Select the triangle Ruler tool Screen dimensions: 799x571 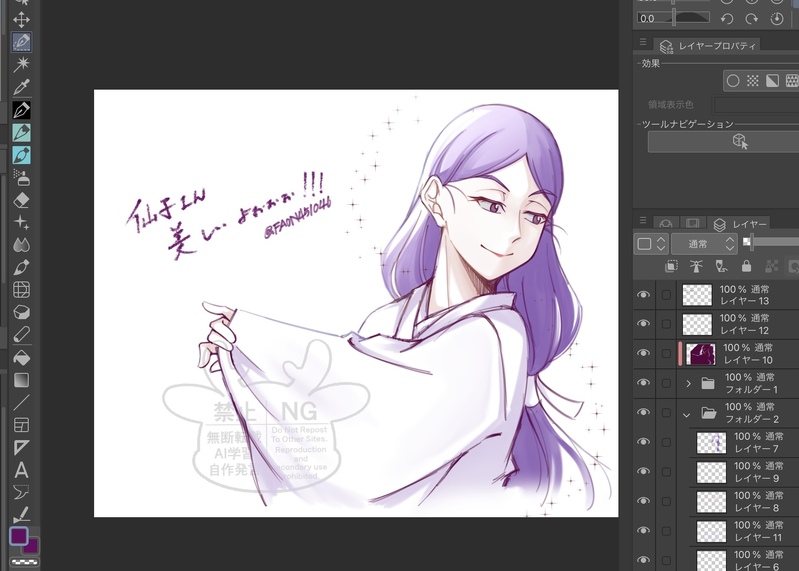click(x=21, y=447)
